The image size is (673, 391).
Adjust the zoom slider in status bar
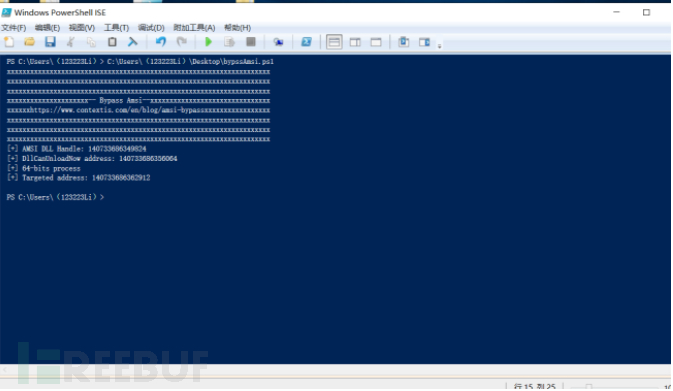(589, 387)
